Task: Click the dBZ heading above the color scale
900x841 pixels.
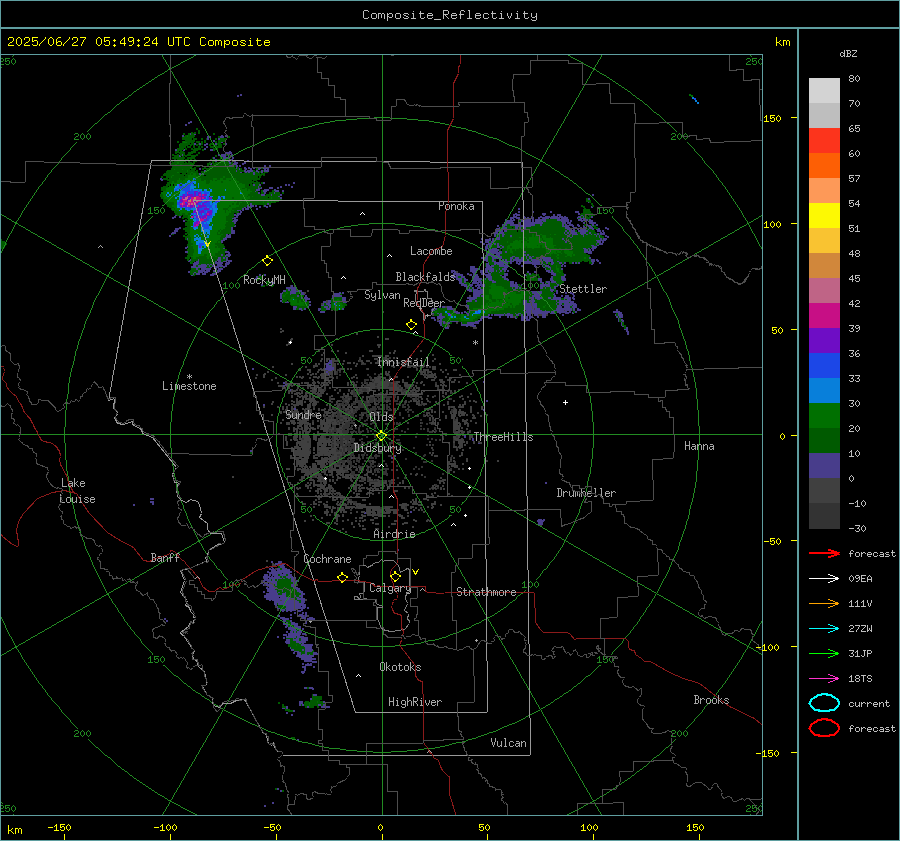Action: (x=848, y=53)
